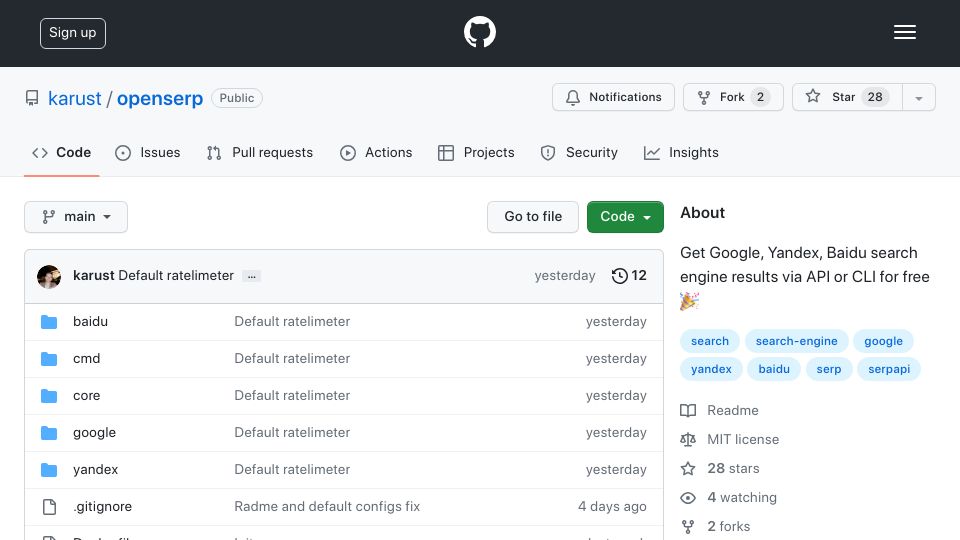Click the GitHub Octocat logo
The width and height of the screenshot is (960, 540).
479,32
